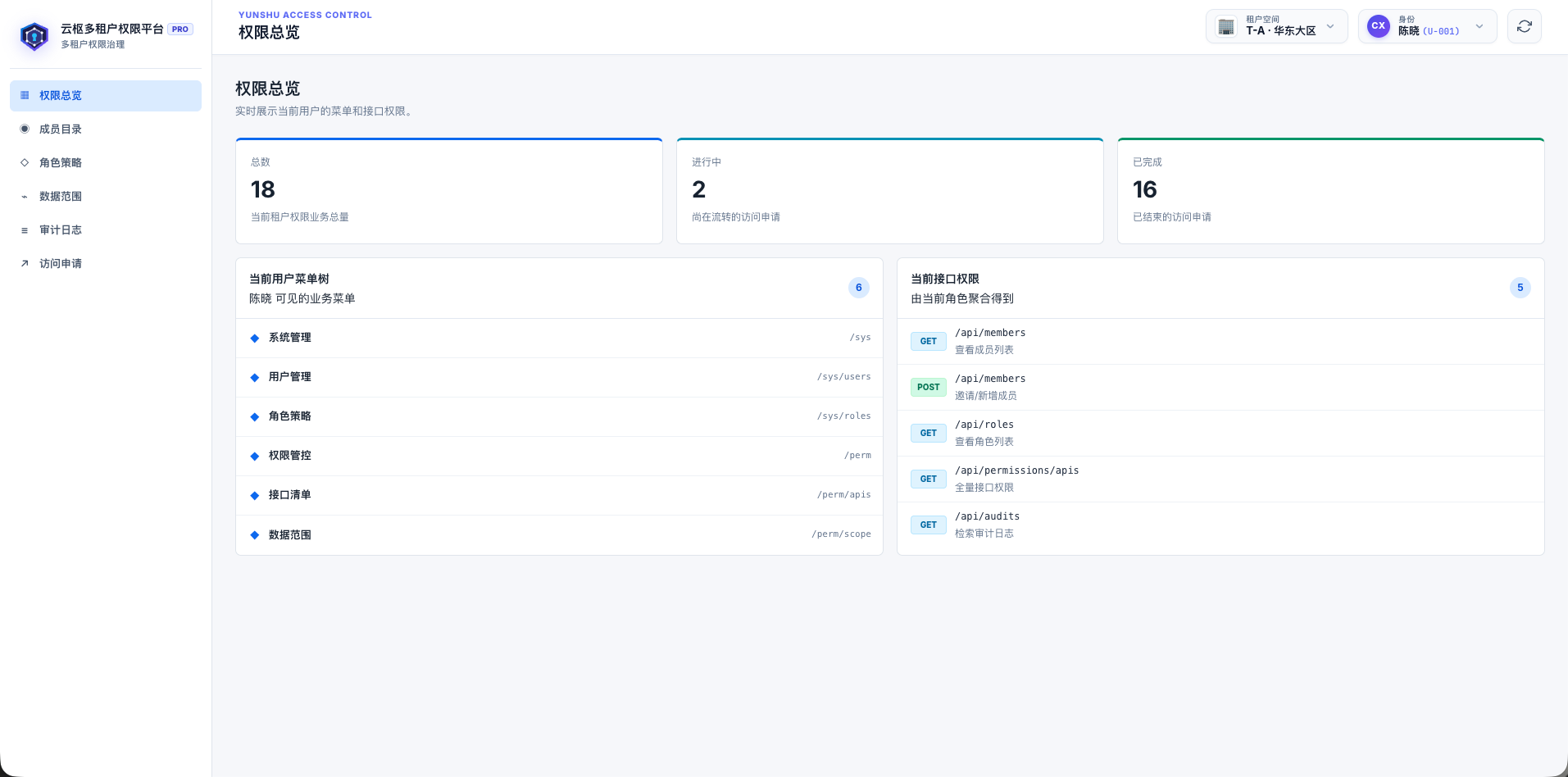Go to 成员目录 in the sidebar
The height and width of the screenshot is (777, 1568).
tap(106, 129)
